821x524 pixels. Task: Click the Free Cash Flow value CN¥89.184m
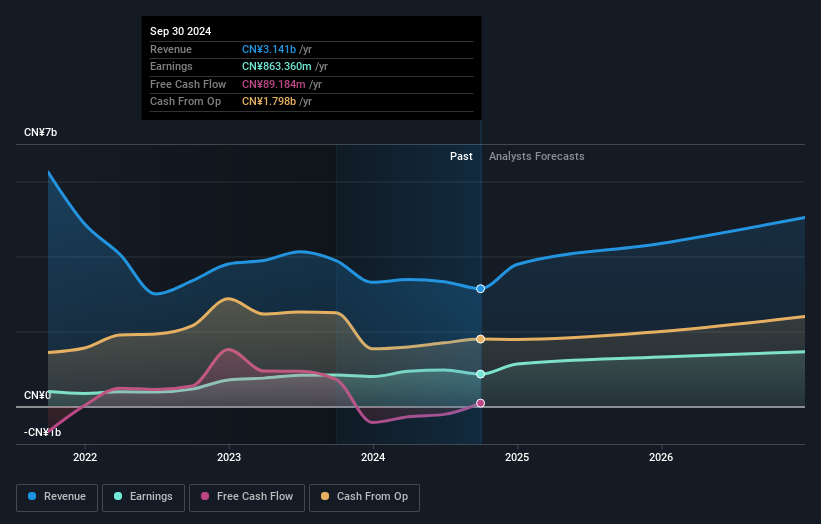273,84
